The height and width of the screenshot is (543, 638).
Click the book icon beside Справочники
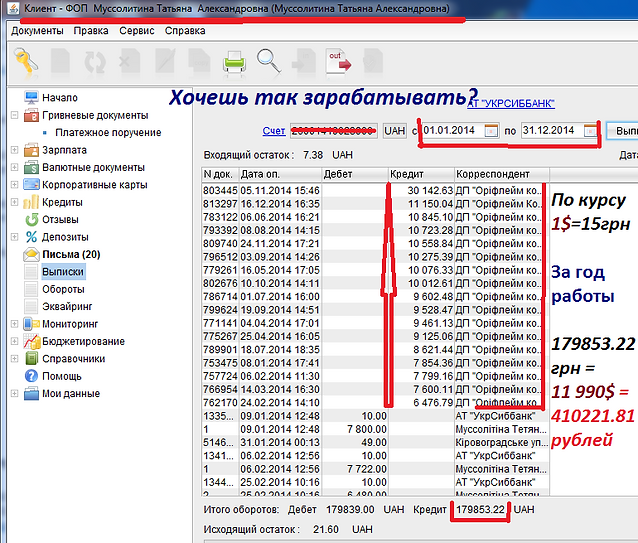coord(31,359)
